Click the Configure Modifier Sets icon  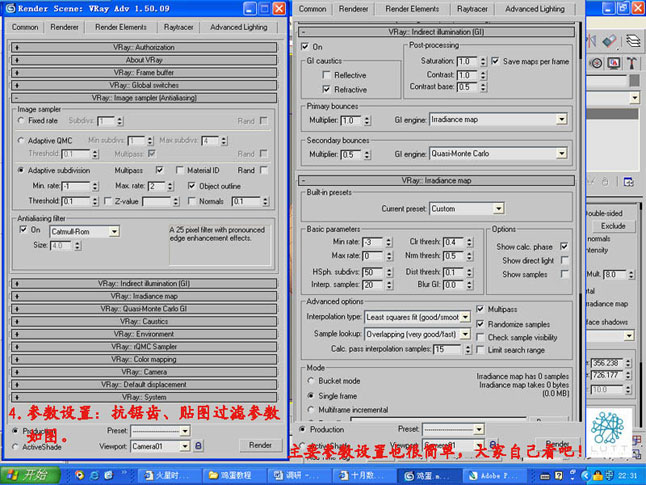tap(629, 182)
